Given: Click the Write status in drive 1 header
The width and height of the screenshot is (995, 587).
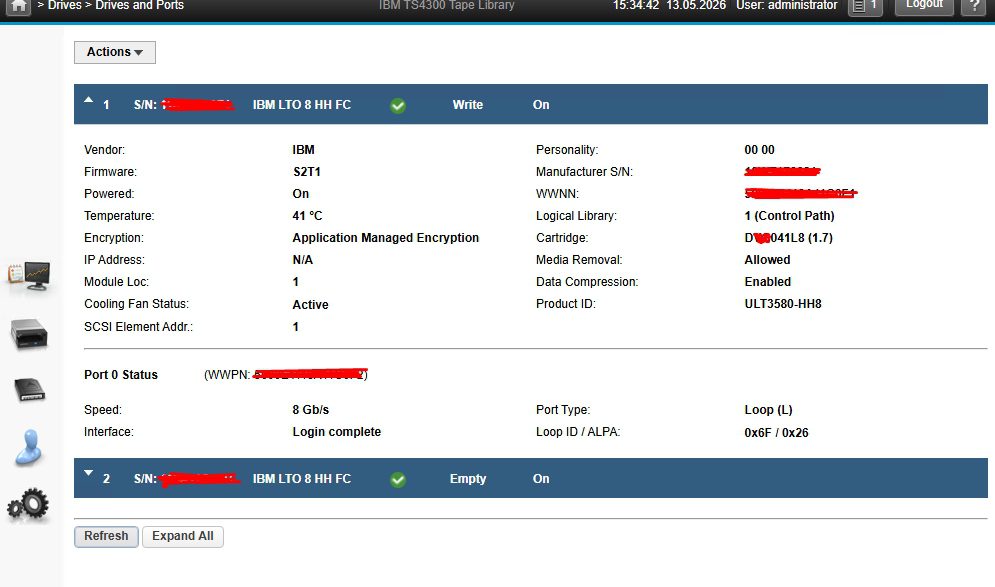Looking at the screenshot, I should (x=468, y=105).
